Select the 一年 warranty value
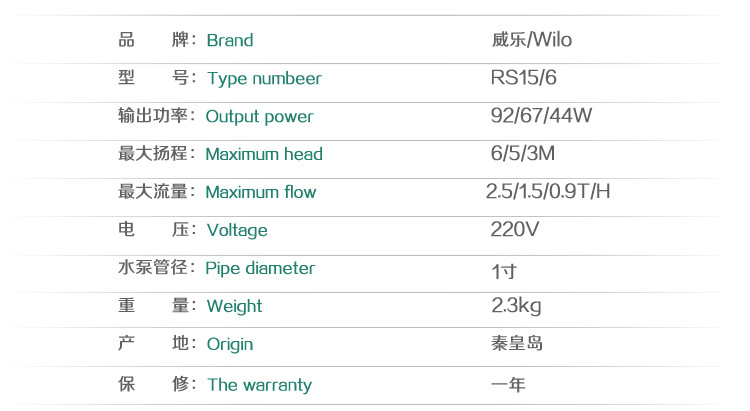 [508, 384]
